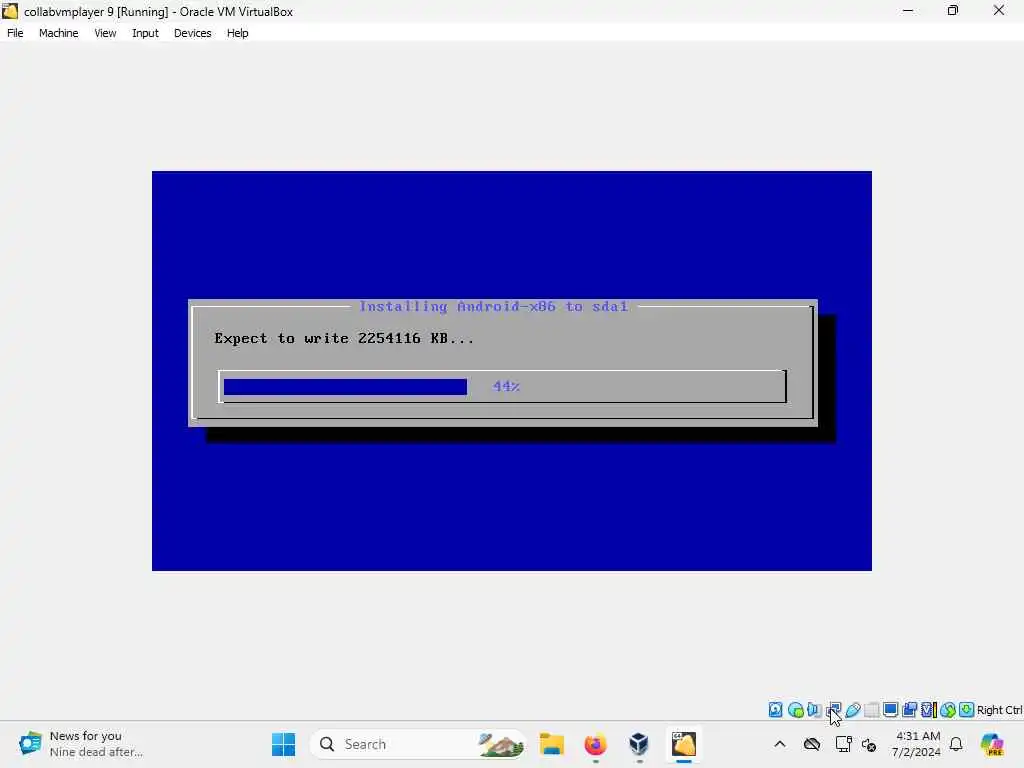Click the network adapters status icon
This screenshot has height=768, width=1024.
(833, 710)
